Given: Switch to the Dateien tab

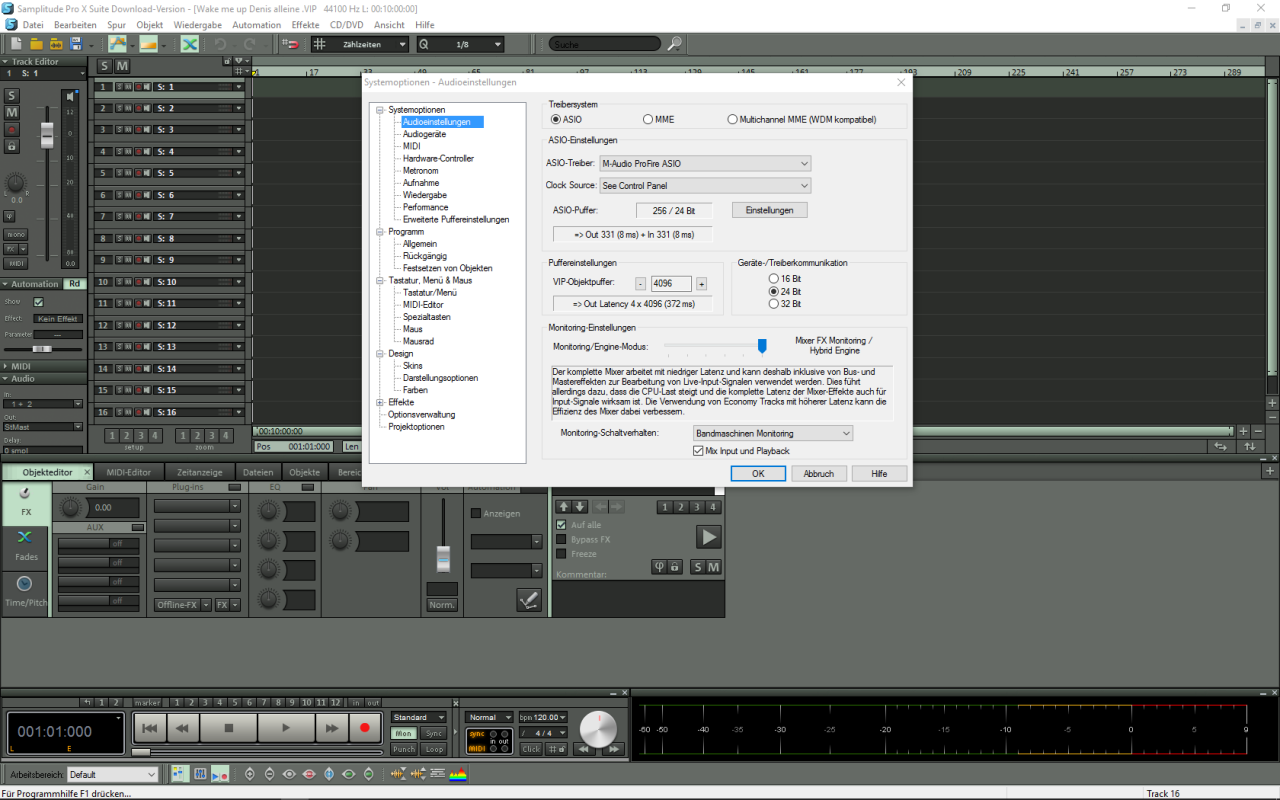Looking at the screenshot, I should 258,472.
